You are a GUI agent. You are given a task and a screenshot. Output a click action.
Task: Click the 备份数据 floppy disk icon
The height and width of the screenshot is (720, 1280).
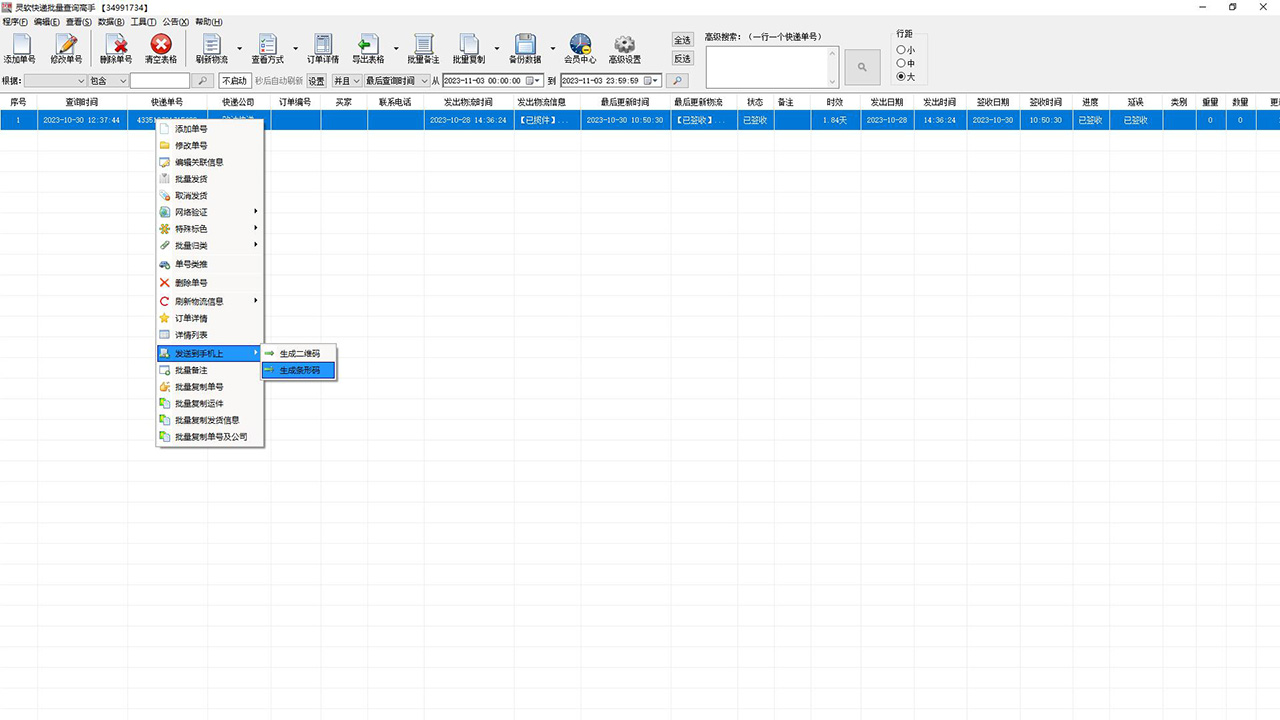coord(525,47)
